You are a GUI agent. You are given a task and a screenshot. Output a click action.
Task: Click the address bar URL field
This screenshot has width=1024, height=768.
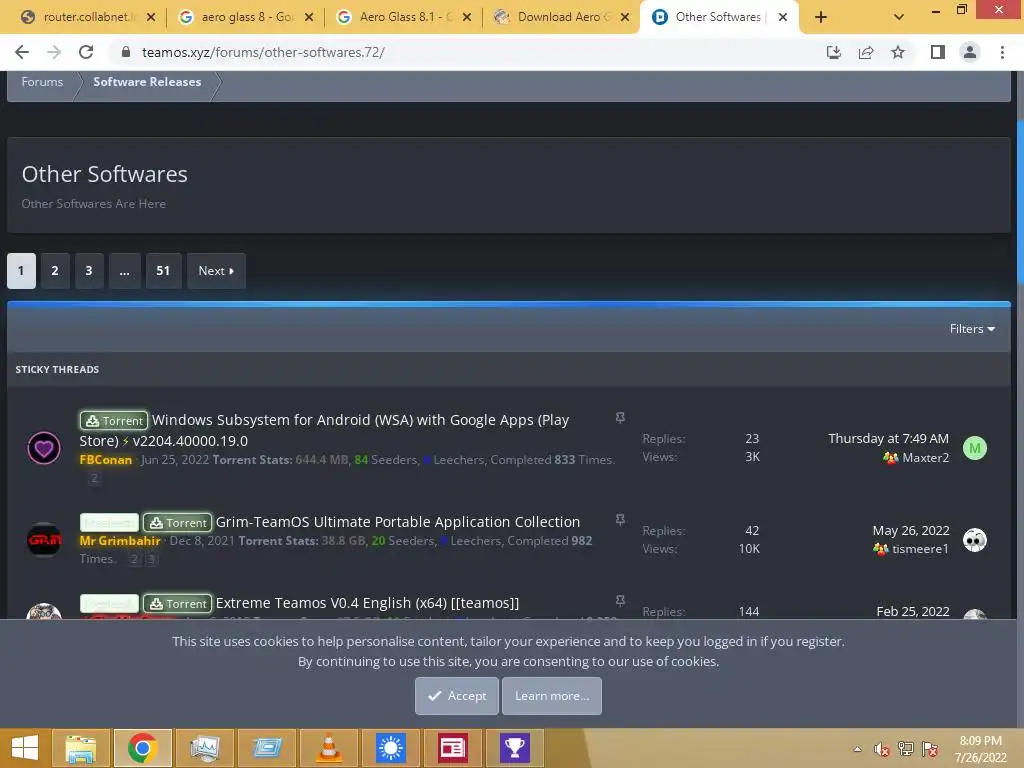tap(470, 52)
